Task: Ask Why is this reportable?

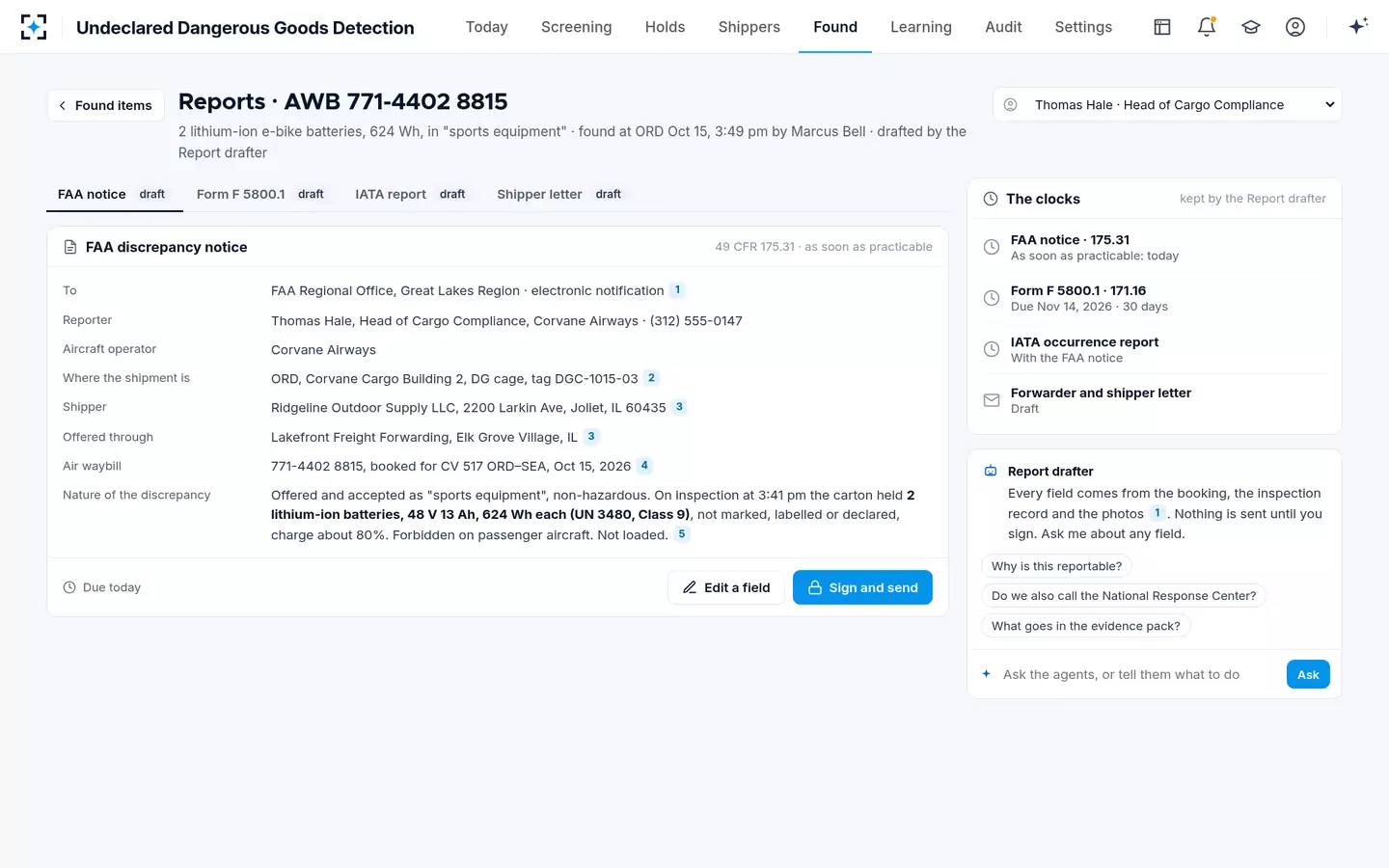Action: click(x=1056, y=566)
